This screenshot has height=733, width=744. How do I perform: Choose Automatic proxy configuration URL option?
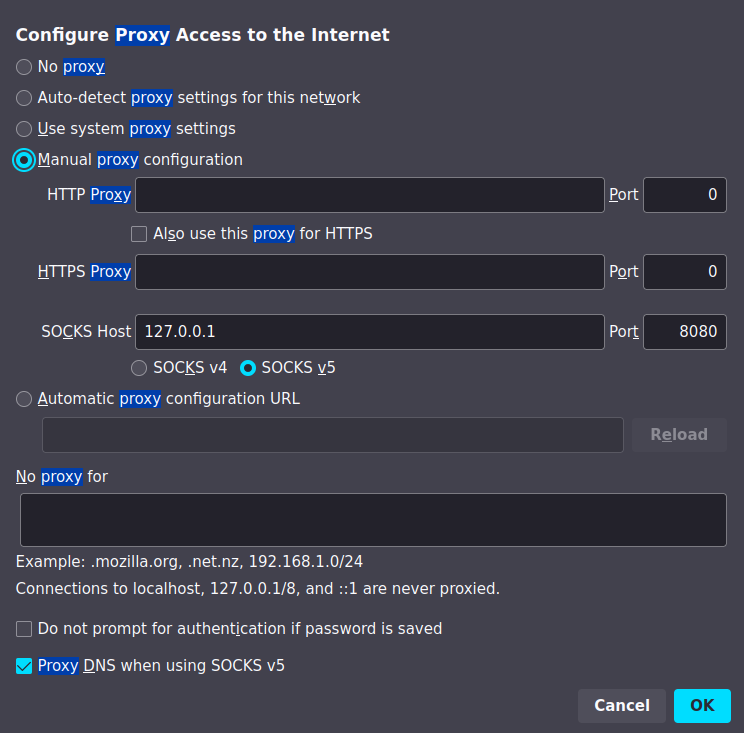(x=24, y=399)
